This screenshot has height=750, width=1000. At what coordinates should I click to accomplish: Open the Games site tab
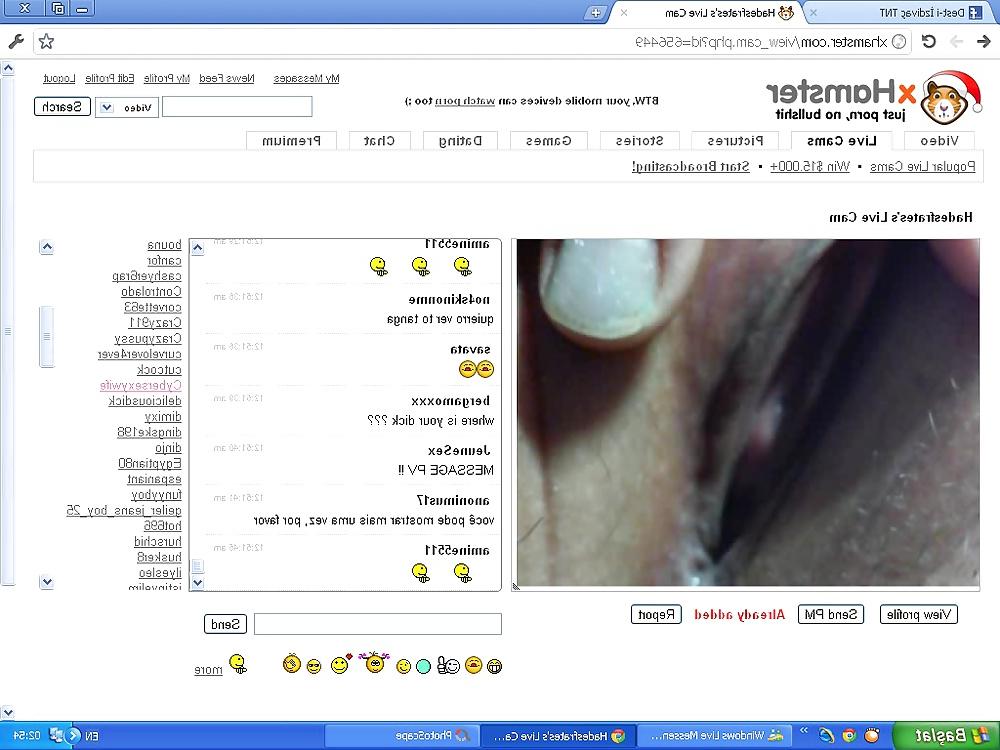548,141
